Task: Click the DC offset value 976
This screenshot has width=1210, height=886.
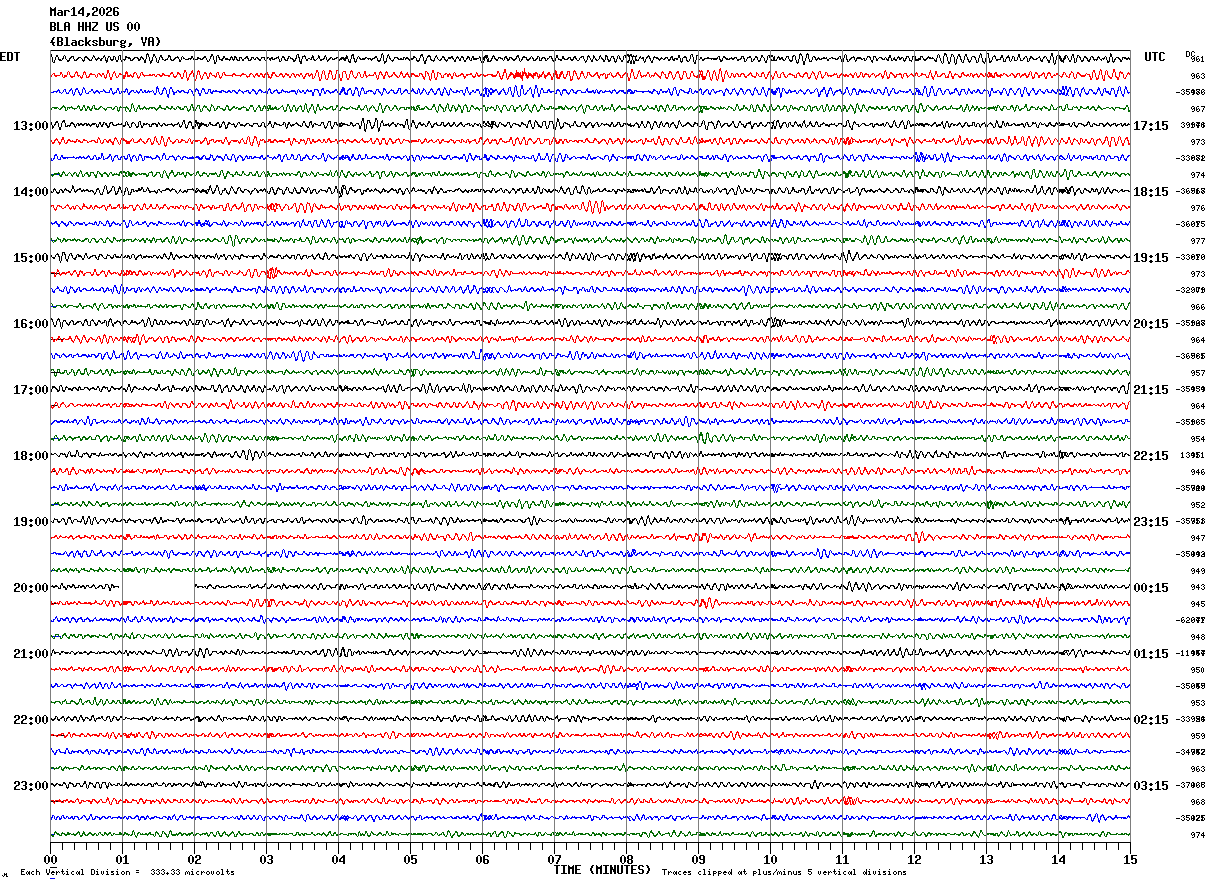Action: click(x=1197, y=208)
